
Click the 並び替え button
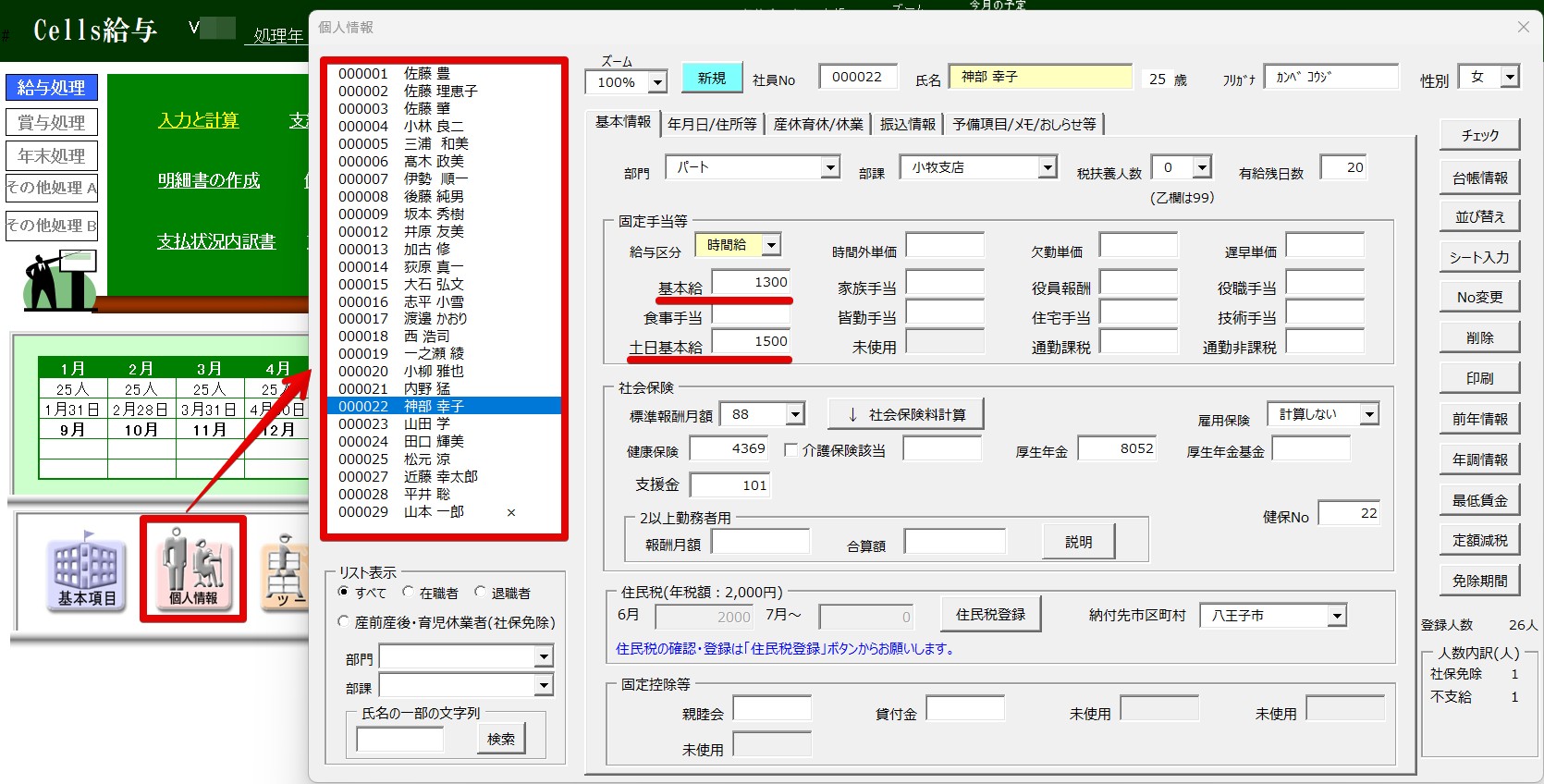pyautogui.click(x=1479, y=216)
